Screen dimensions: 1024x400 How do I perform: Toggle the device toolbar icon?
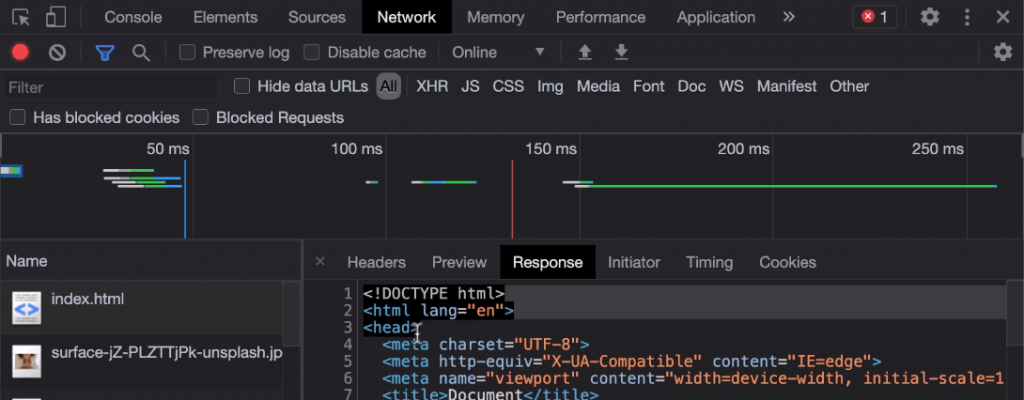pyautogui.click(x=56, y=17)
